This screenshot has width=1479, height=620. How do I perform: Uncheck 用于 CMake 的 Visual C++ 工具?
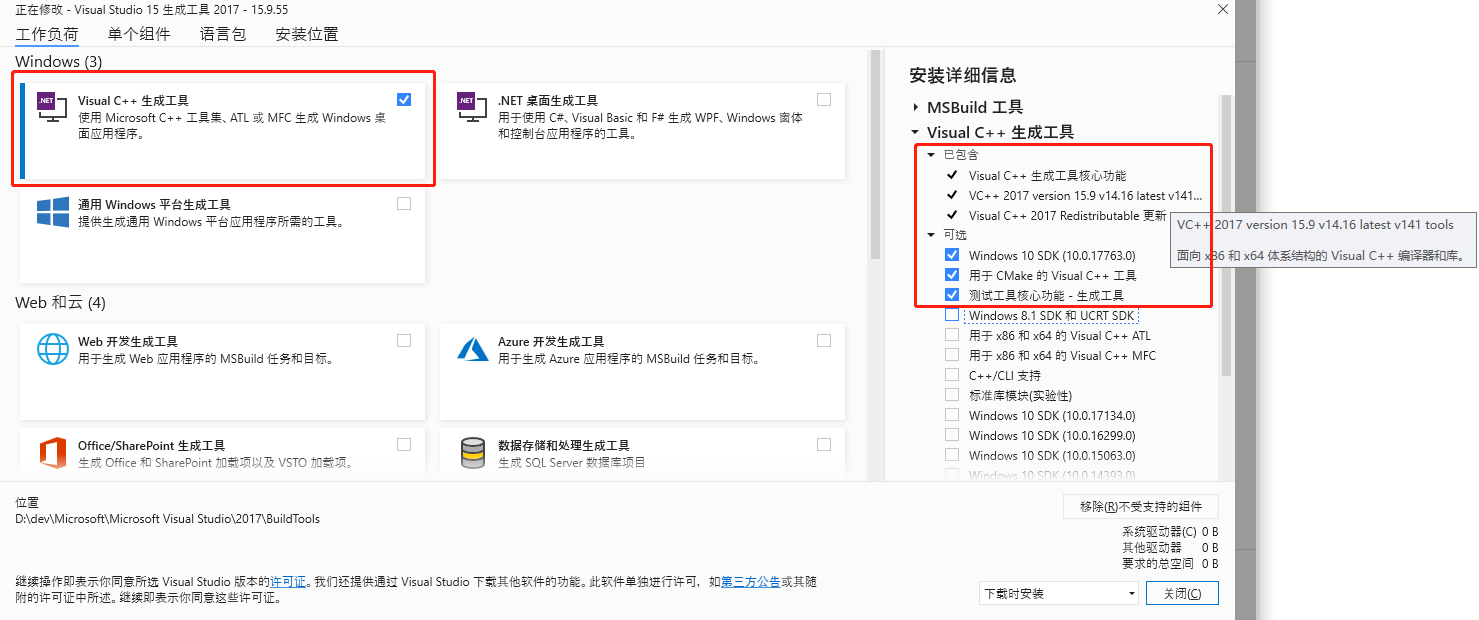point(951,275)
